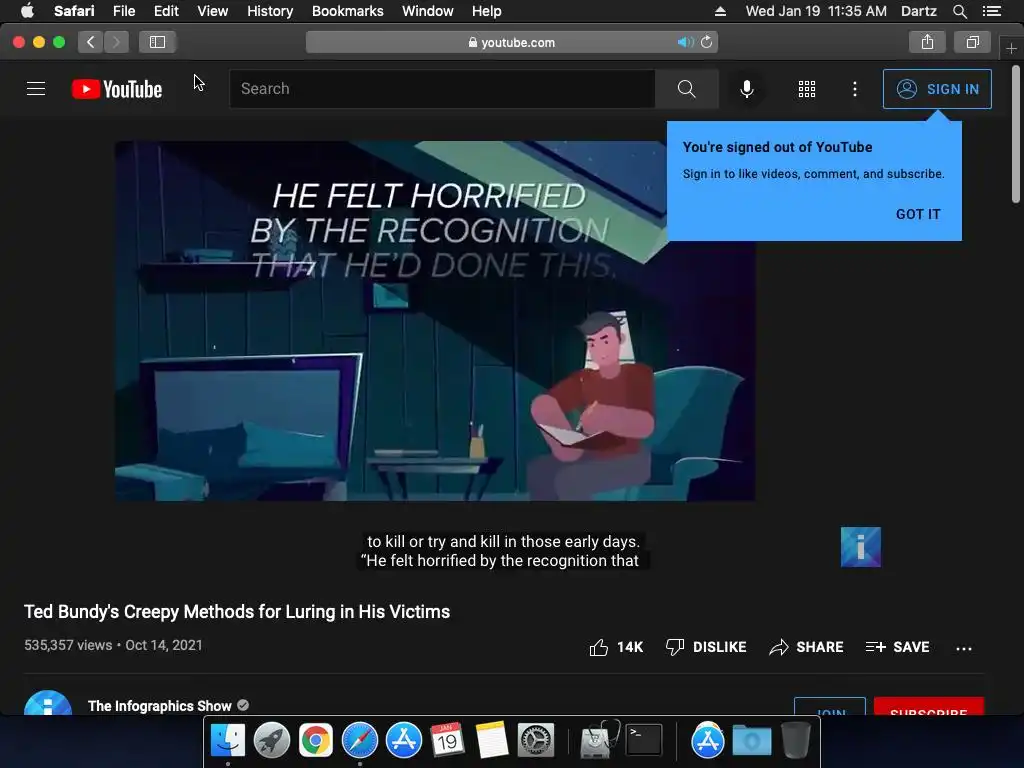Image resolution: width=1024 pixels, height=768 pixels.
Task: Click The Infographics Show channel name
Action: [159, 706]
